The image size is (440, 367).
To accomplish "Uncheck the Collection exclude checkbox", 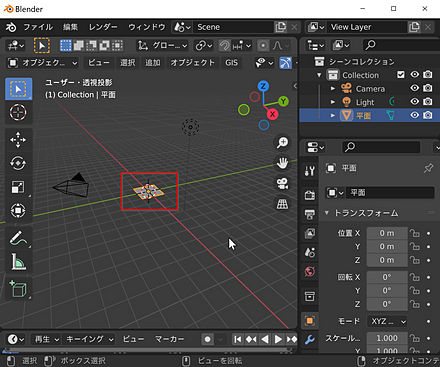I will tap(401, 74).
